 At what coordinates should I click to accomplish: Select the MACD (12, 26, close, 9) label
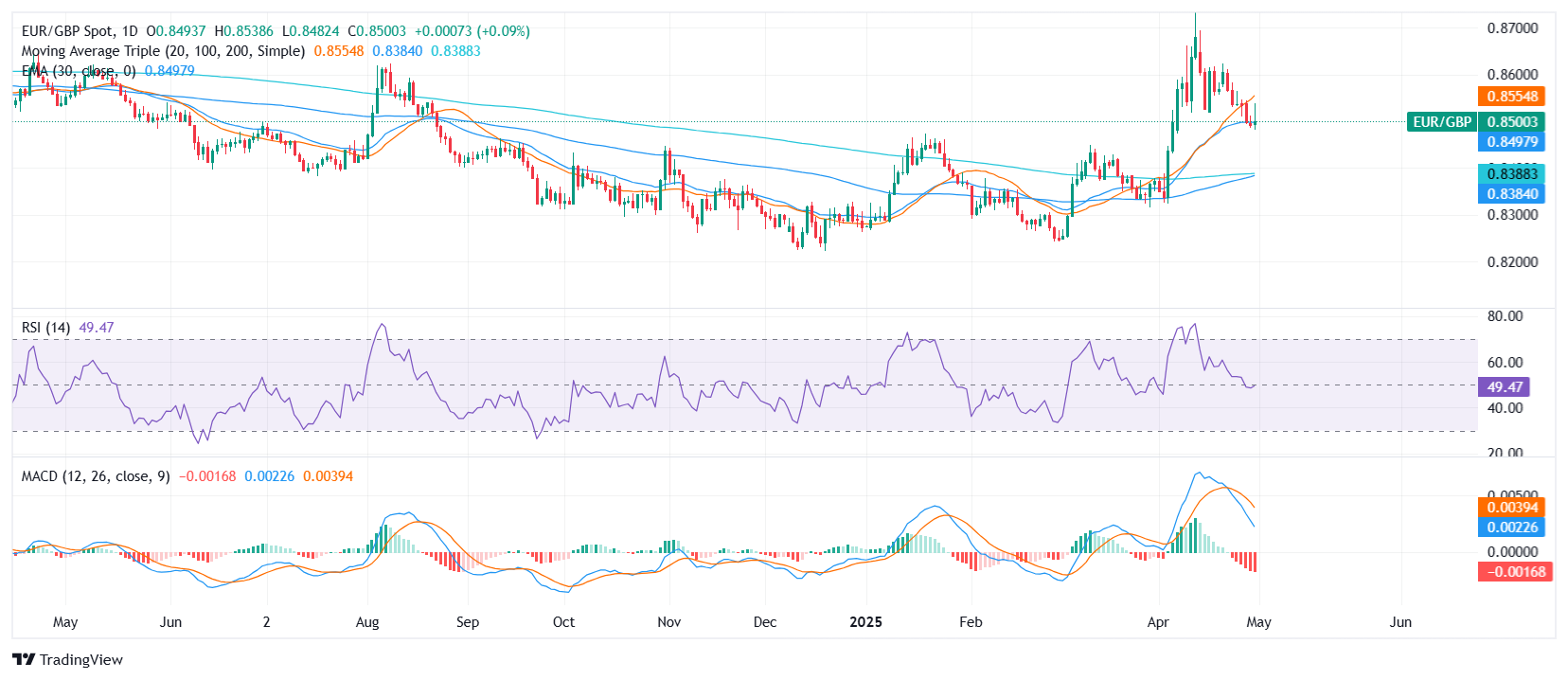(96, 476)
